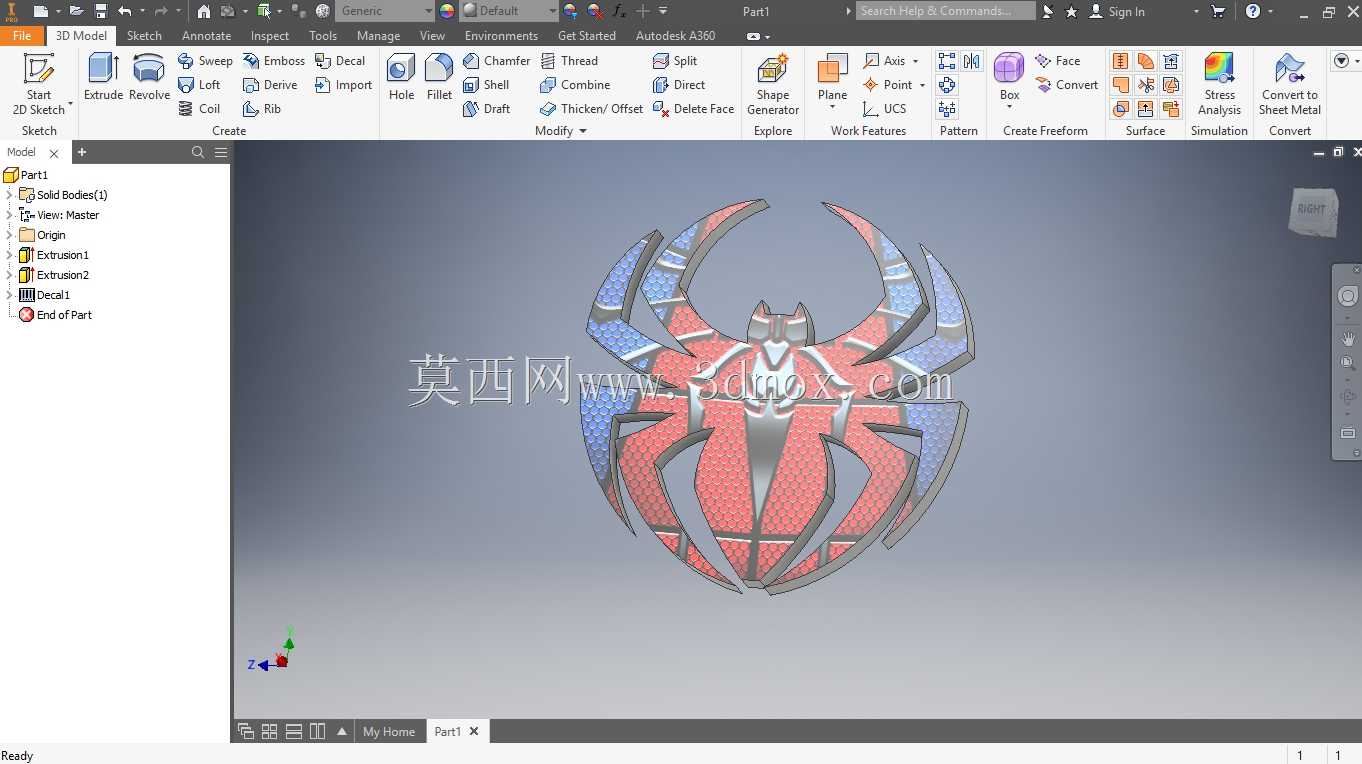Select the Extrude tool

[x=103, y=78]
